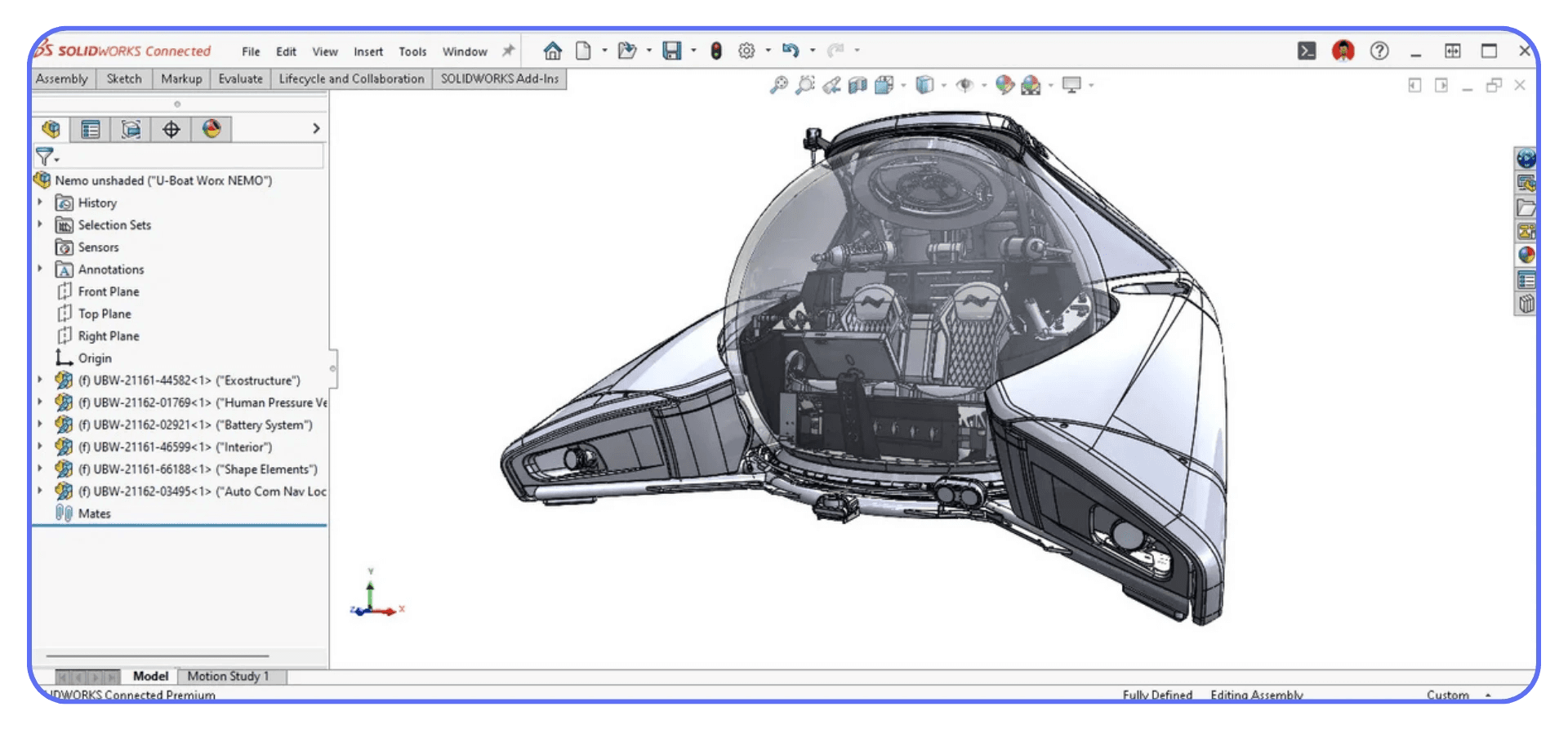The height and width of the screenshot is (729, 1568).
Task: Click the Home icon in the toolbar
Action: (x=552, y=51)
